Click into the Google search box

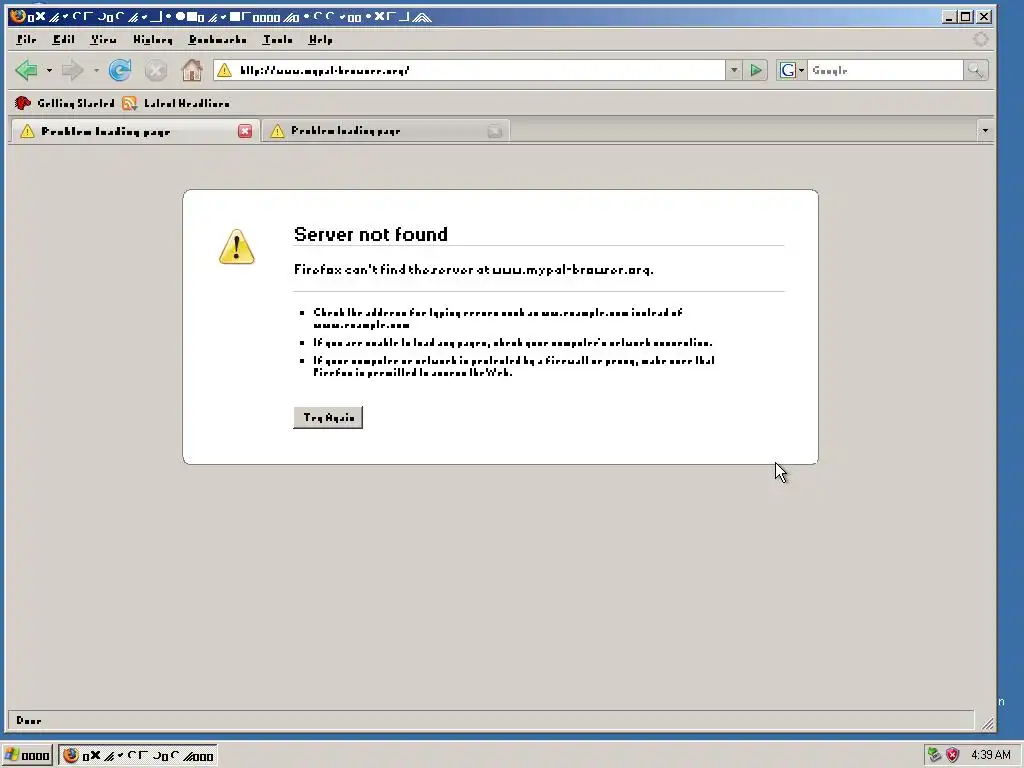click(x=885, y=70)
